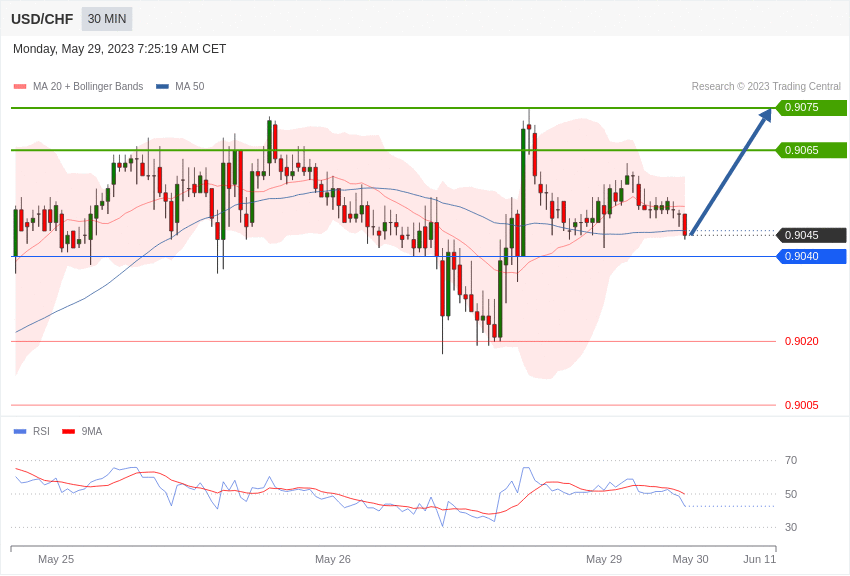This screenshot has height=576, width=850.
Task: Click the May 25 date axis label
Action: coord(56,559)
